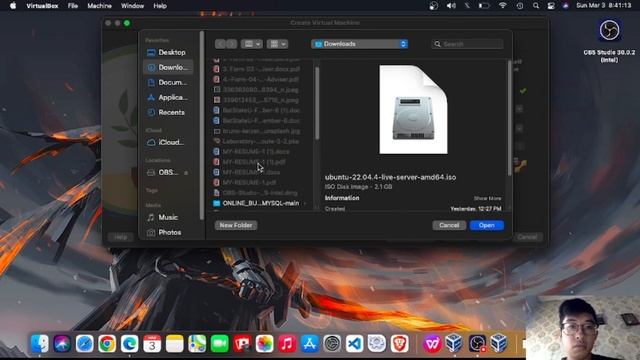Select the ONLINE_BU...MYSQL-main folder

point(260,203)
